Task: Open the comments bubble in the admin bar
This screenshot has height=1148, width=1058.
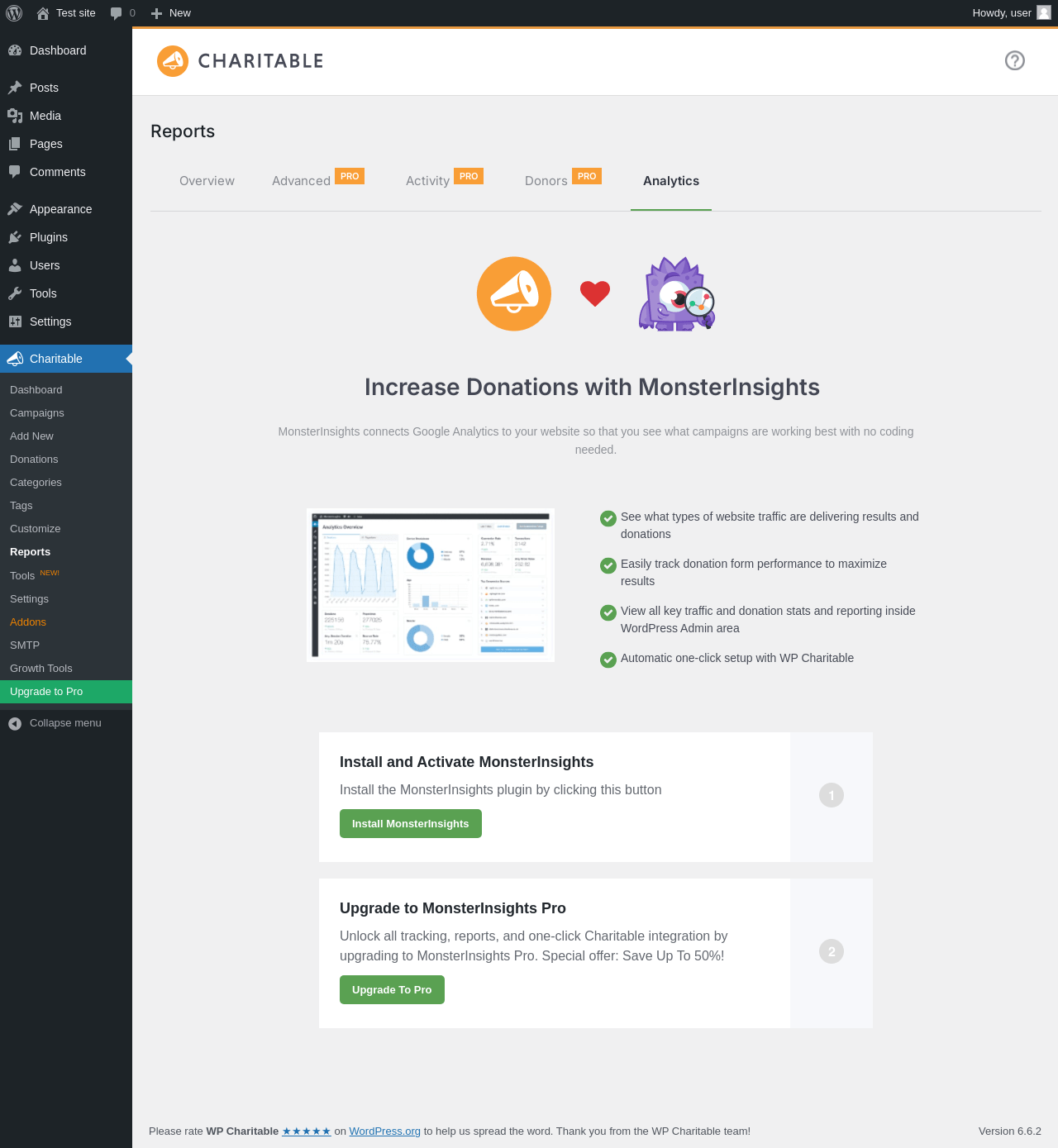Action: 116,13
